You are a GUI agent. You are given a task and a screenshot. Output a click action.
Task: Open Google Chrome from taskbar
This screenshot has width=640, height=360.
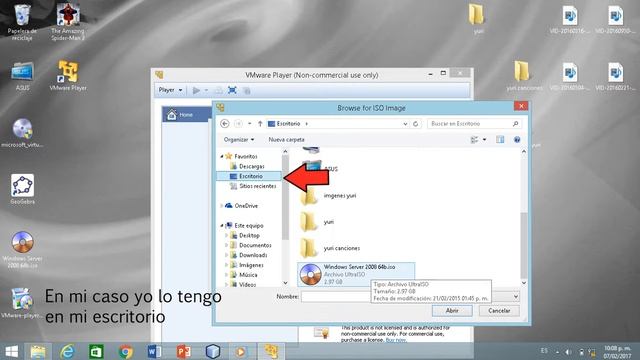[x=125, y=351]
